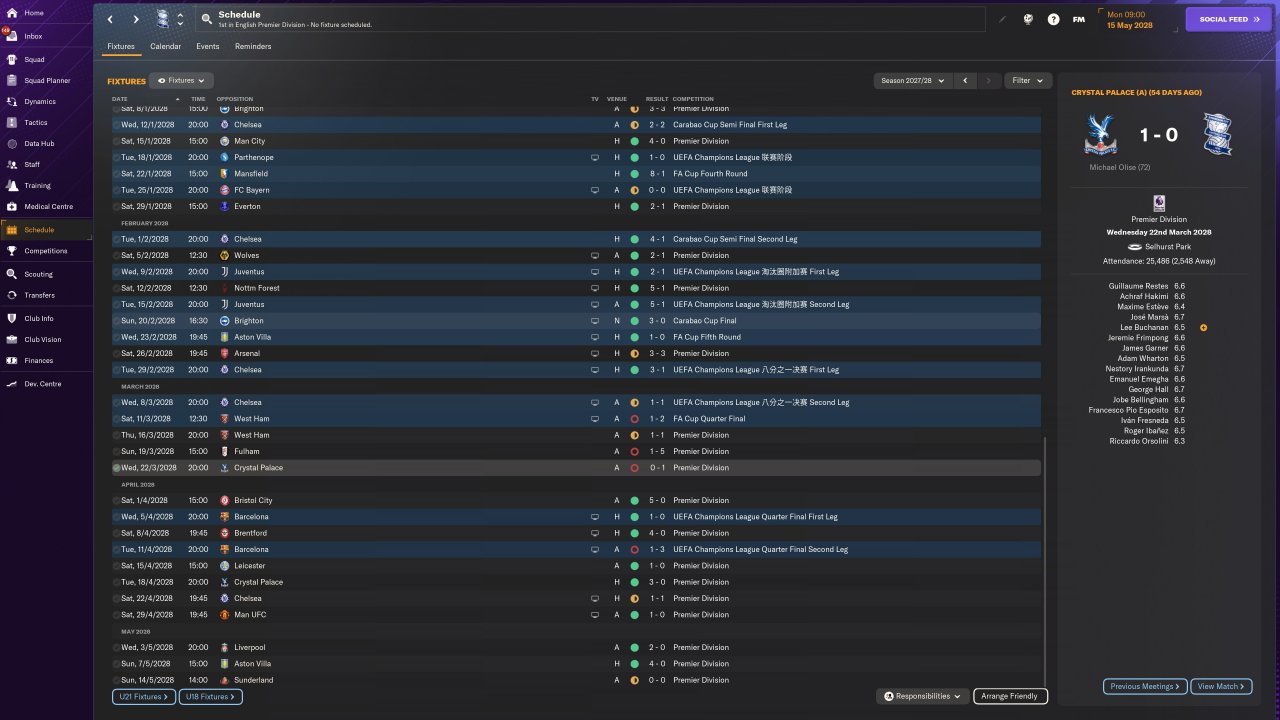Go back using the left arrow

(110, 19)
